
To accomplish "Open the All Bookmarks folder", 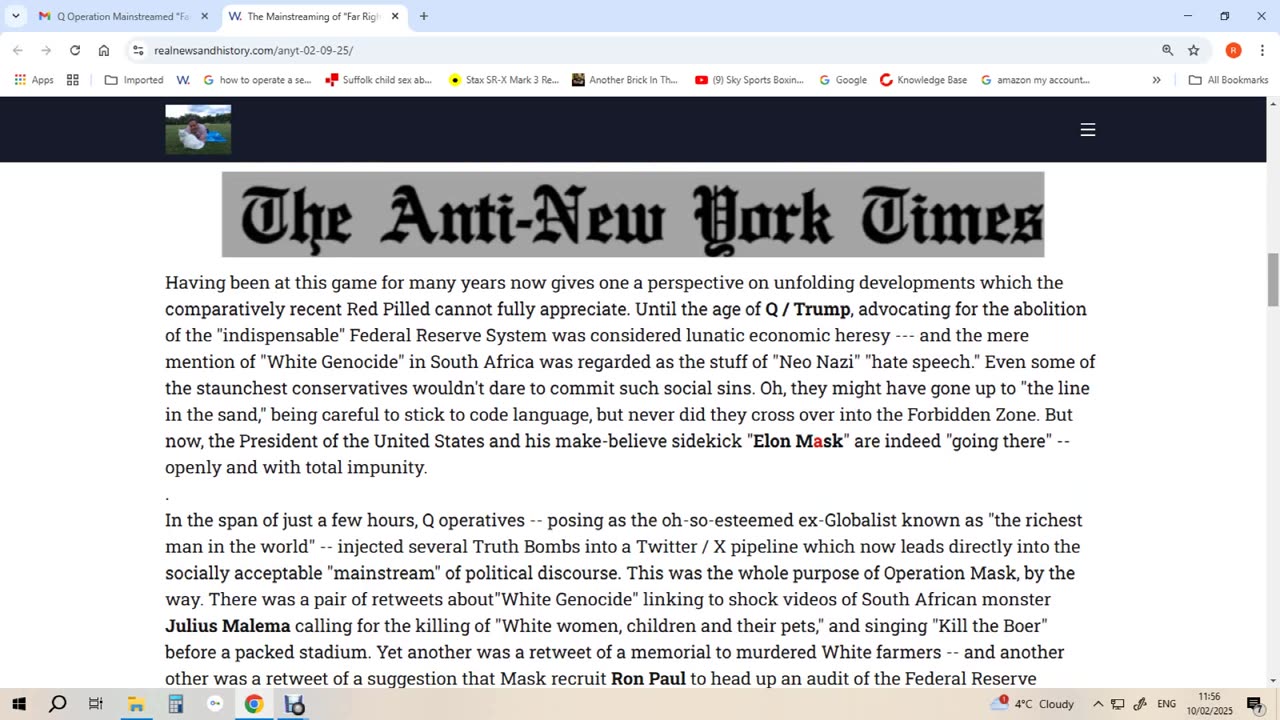I will point(1228,80).
